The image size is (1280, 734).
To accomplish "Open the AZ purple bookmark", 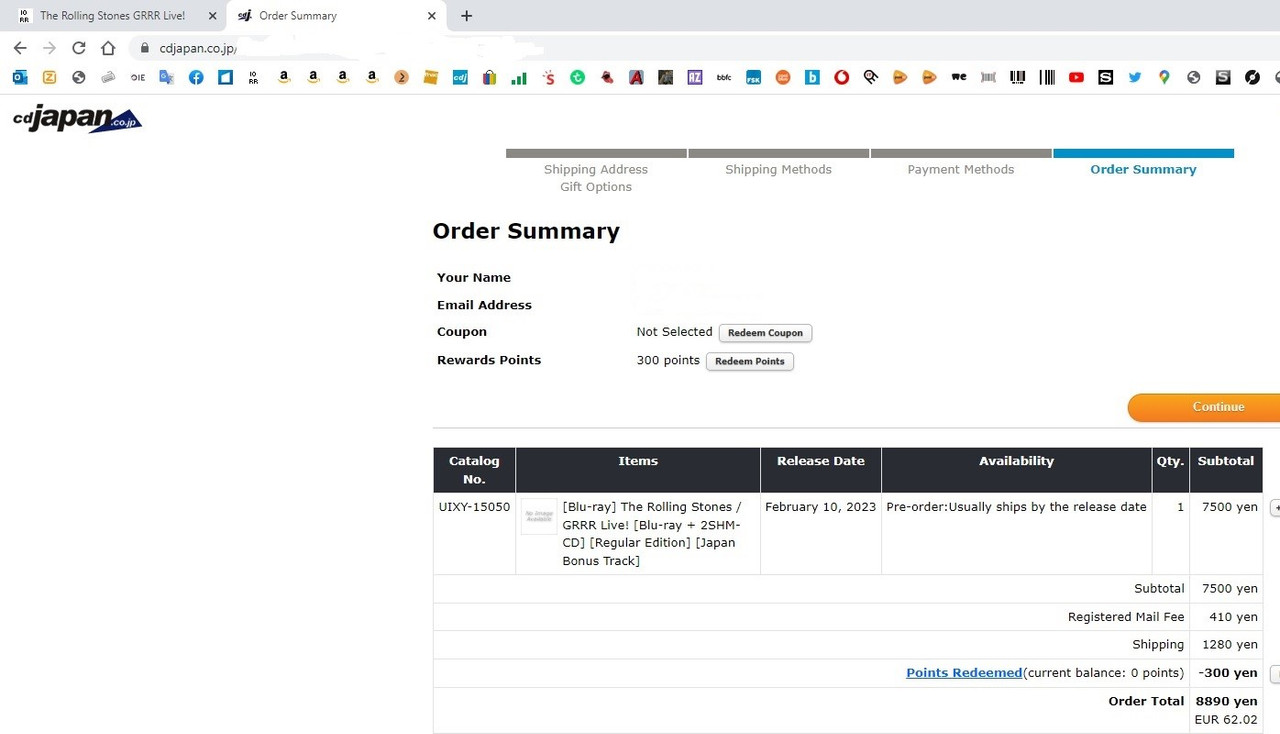I will pyautogui.click(x=695, y=77).
